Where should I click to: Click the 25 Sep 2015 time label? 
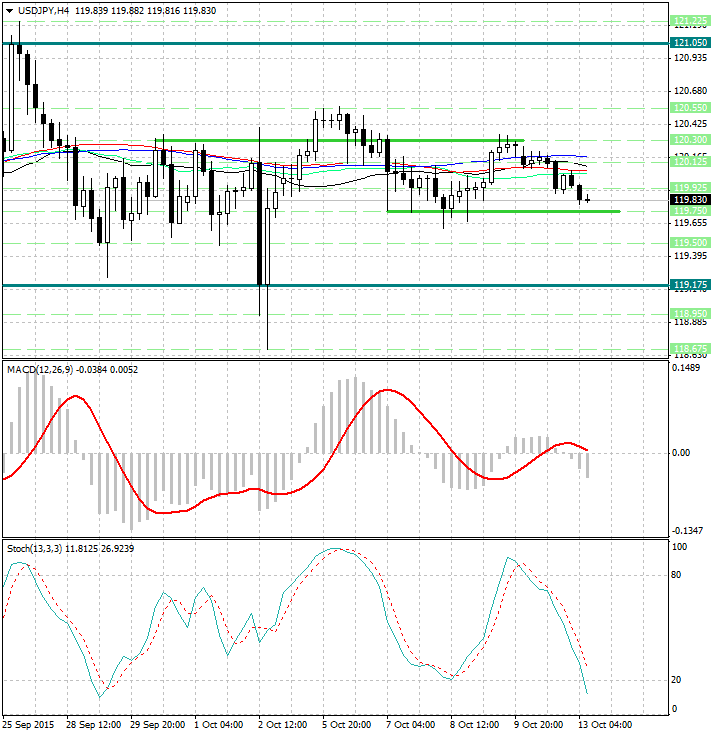pos(29,725)
